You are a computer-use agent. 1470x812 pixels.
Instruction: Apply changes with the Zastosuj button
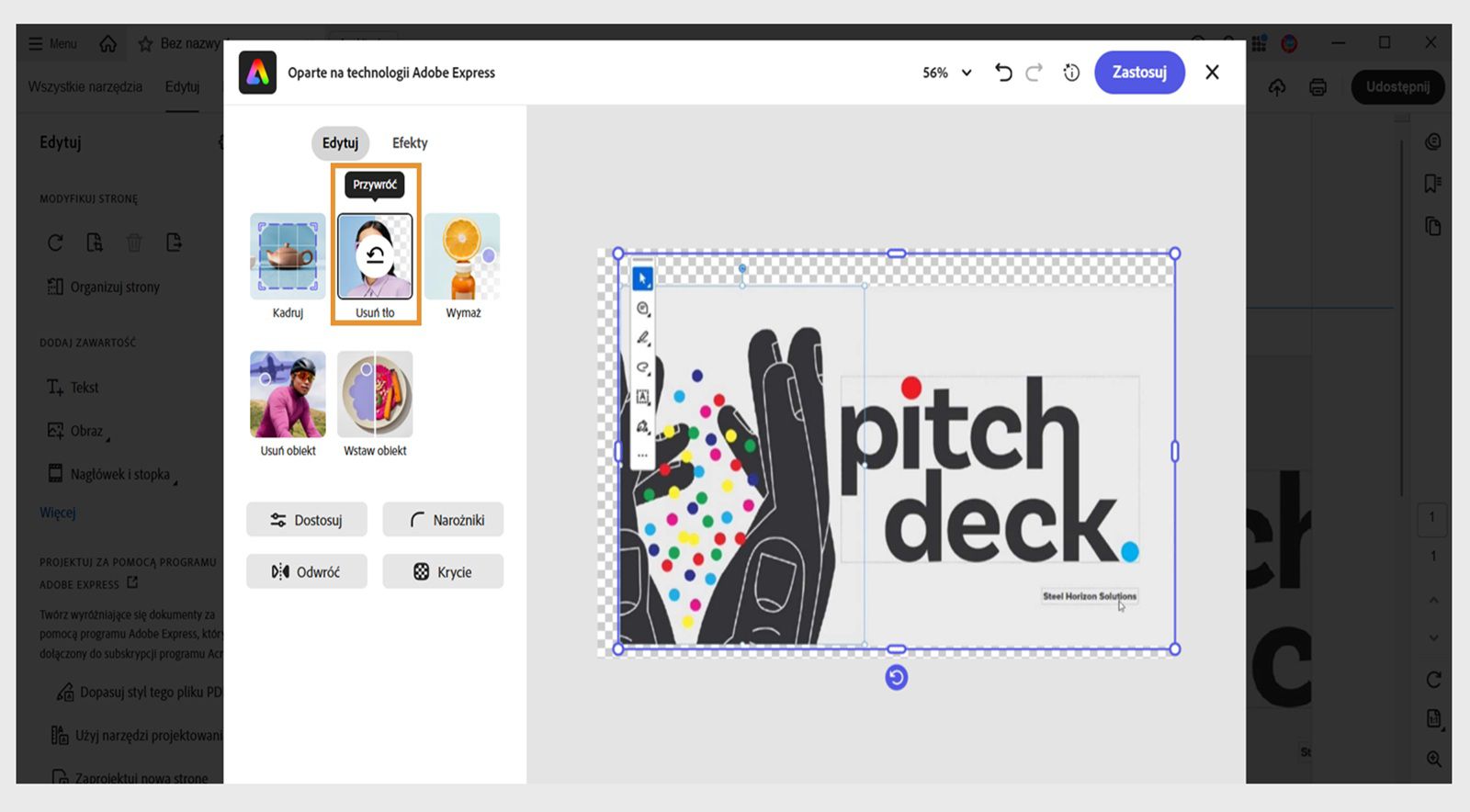1139,73
